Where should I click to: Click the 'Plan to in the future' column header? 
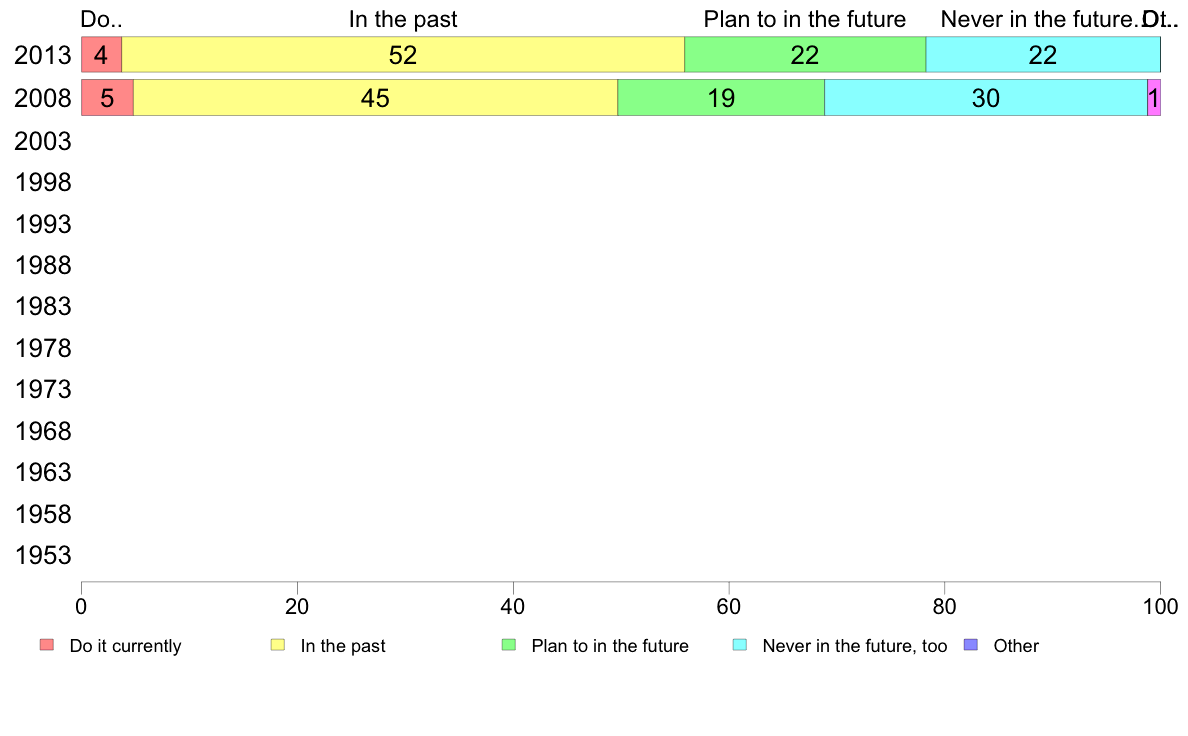(x=805, y=19)
